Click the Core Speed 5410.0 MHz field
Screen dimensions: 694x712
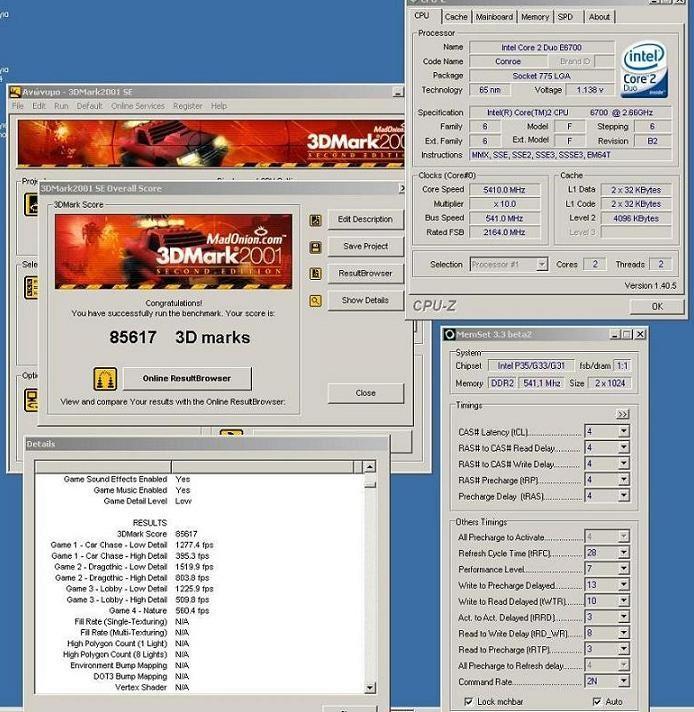(504, 190)
